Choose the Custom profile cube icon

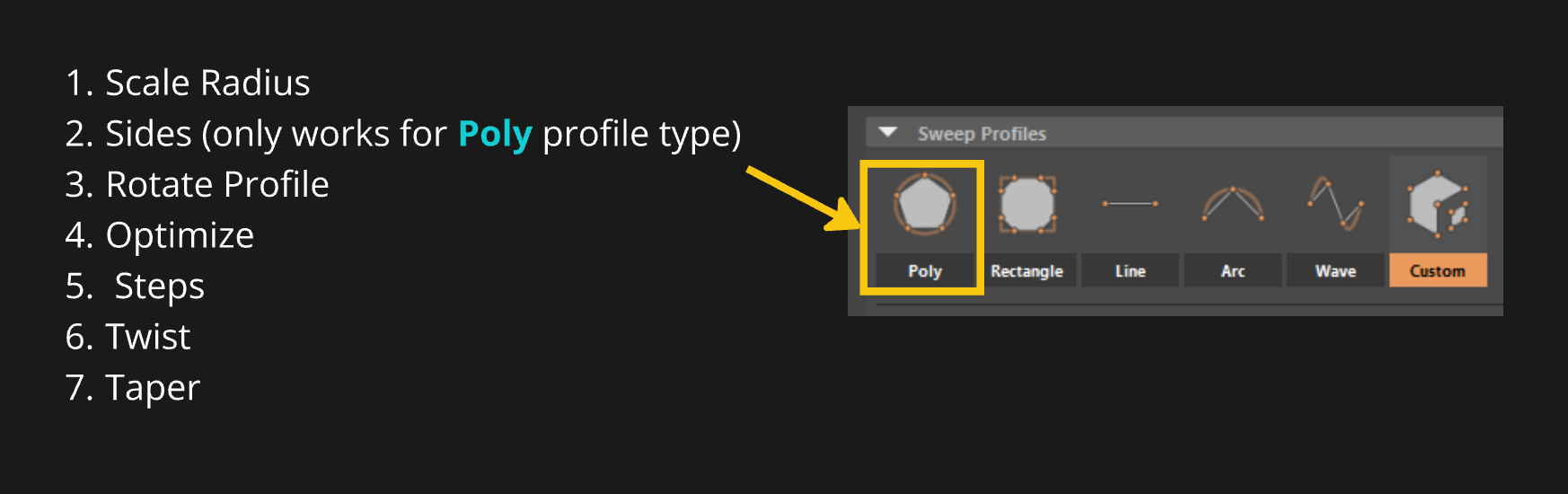click(1437, 204)
